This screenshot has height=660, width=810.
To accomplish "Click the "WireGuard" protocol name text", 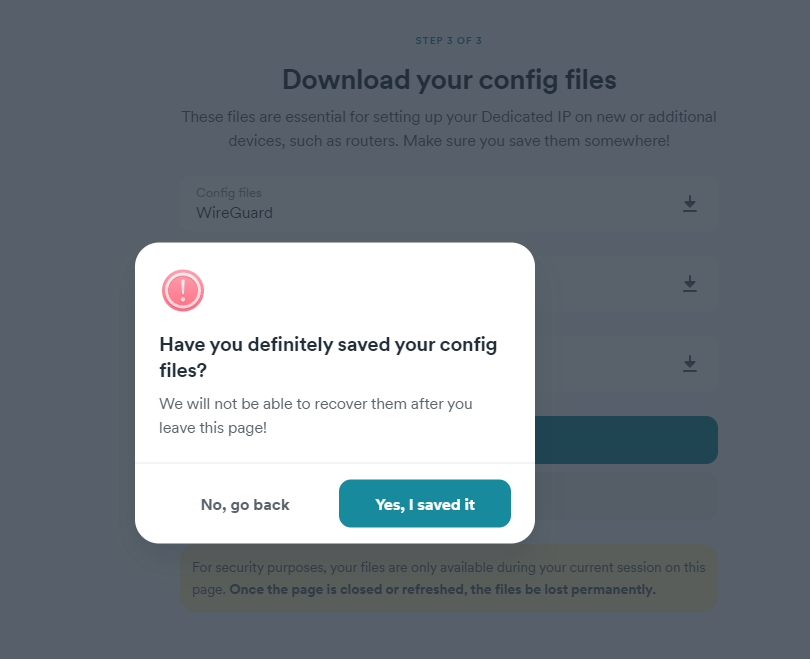I will (234, 213).
